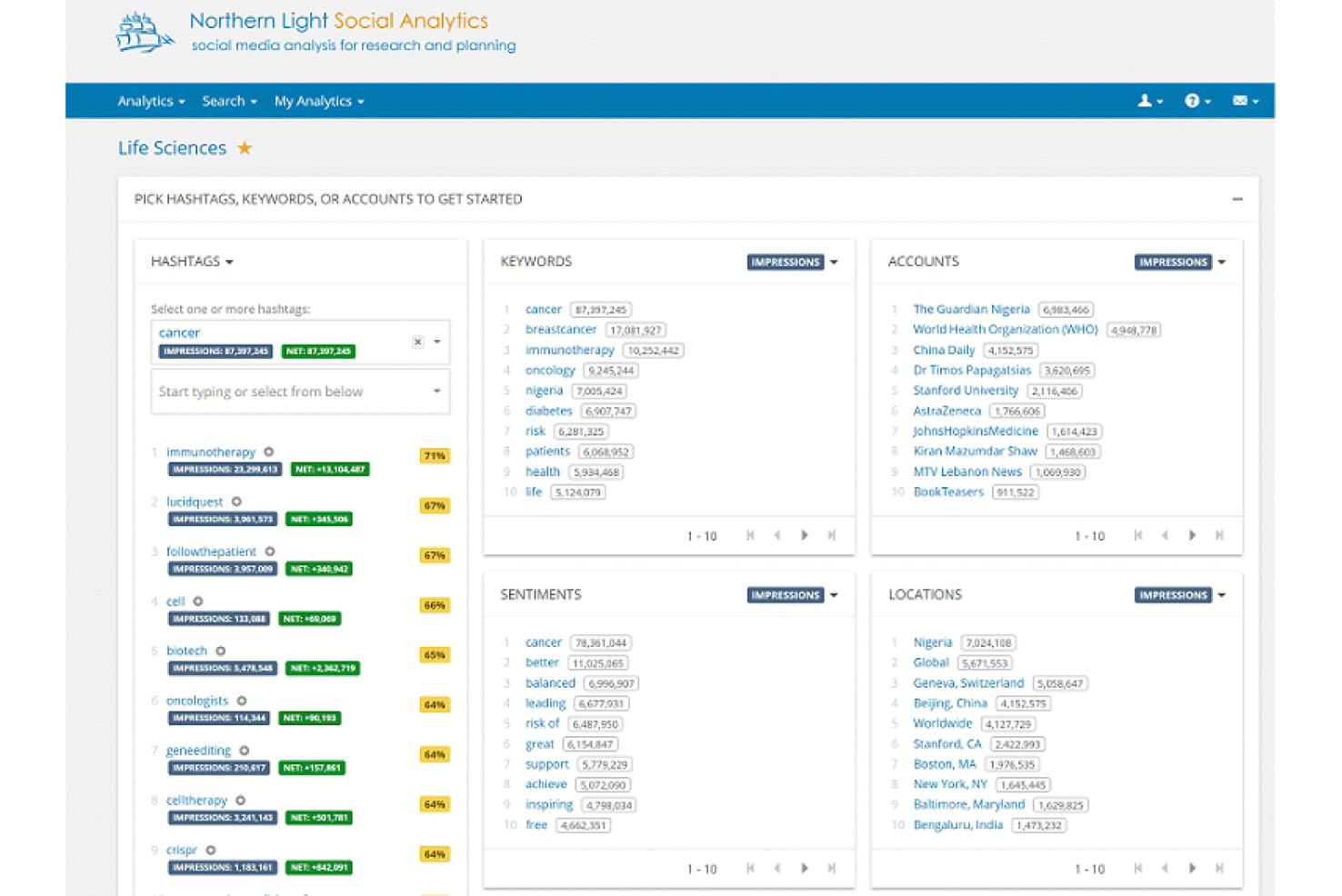Toggle the Life Sciences favorite star
1342x896 pixels.
245,147
